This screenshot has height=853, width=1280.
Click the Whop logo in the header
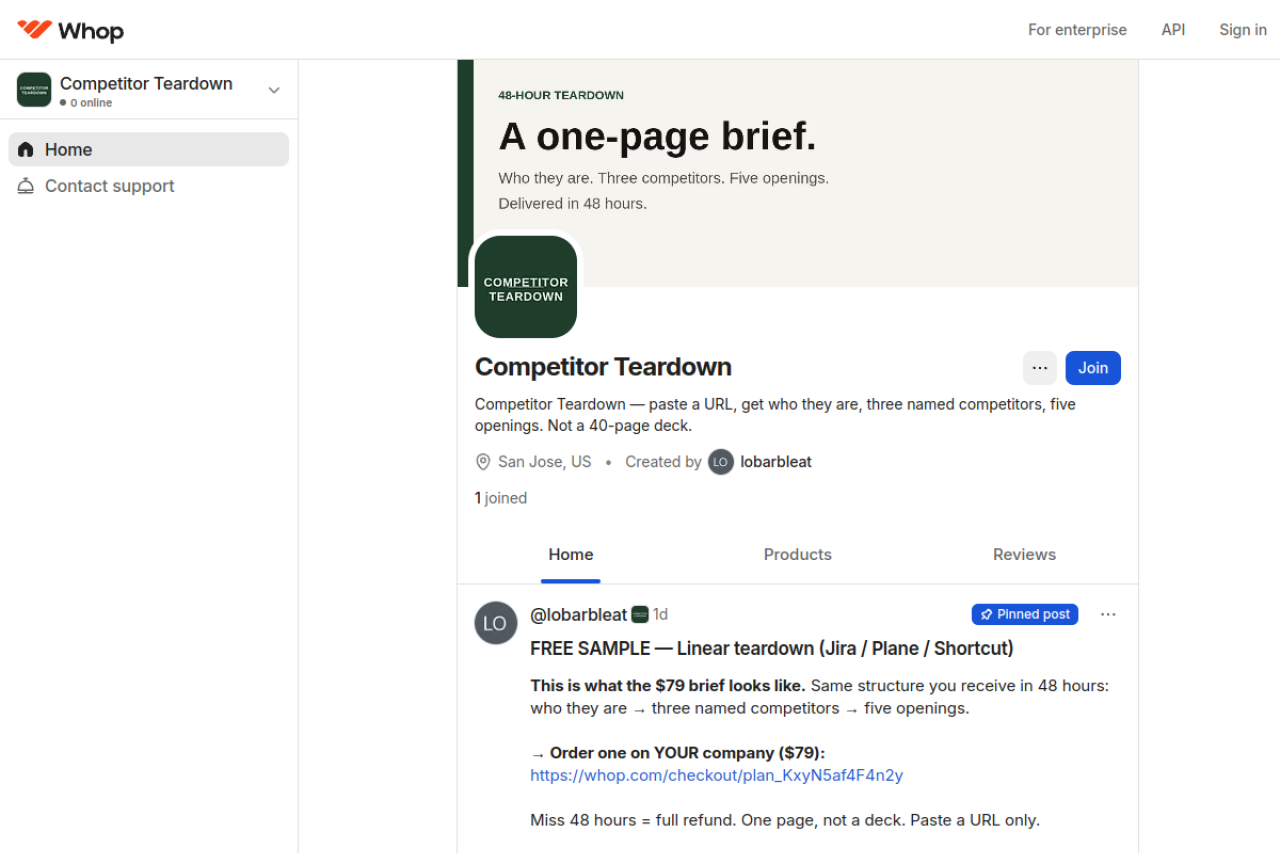pos(70,30)
